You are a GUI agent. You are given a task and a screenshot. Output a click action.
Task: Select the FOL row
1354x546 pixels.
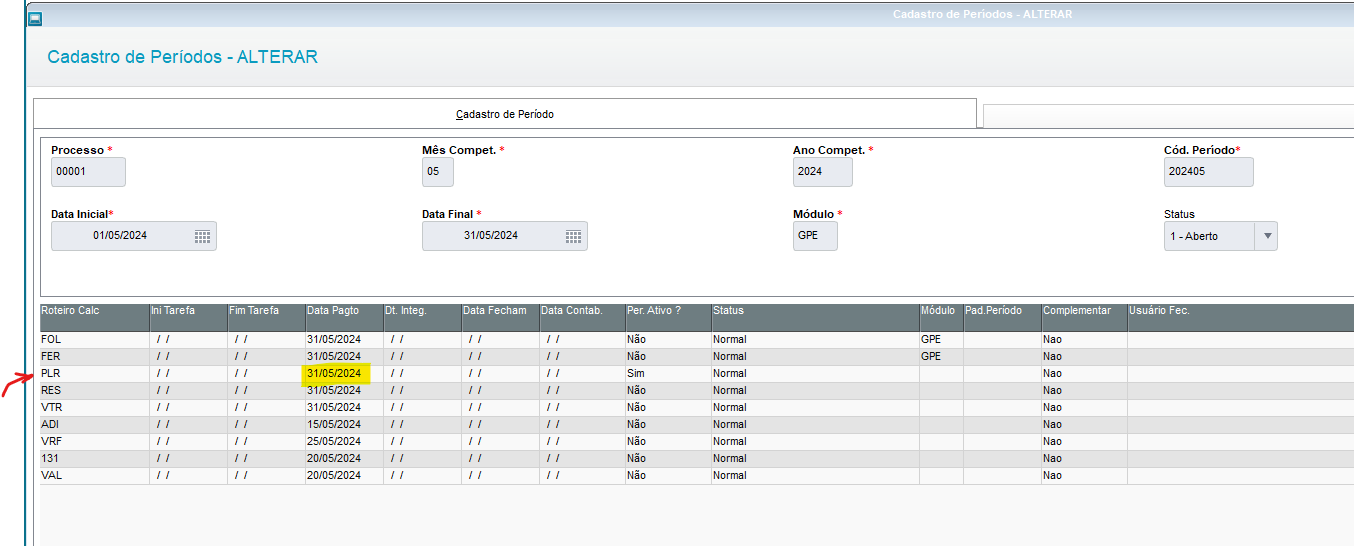tap(697, 340)
